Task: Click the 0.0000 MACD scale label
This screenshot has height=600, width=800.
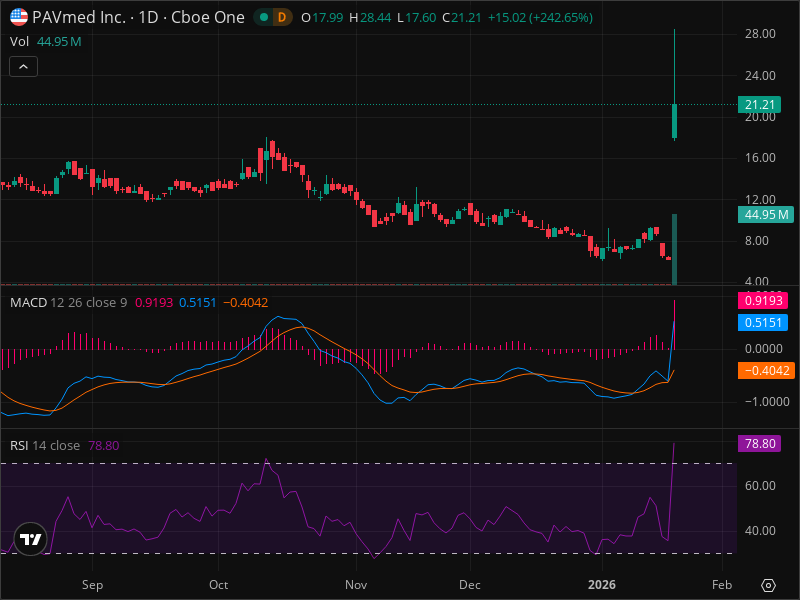Action: pyautogui.click(x=763, y=348)
